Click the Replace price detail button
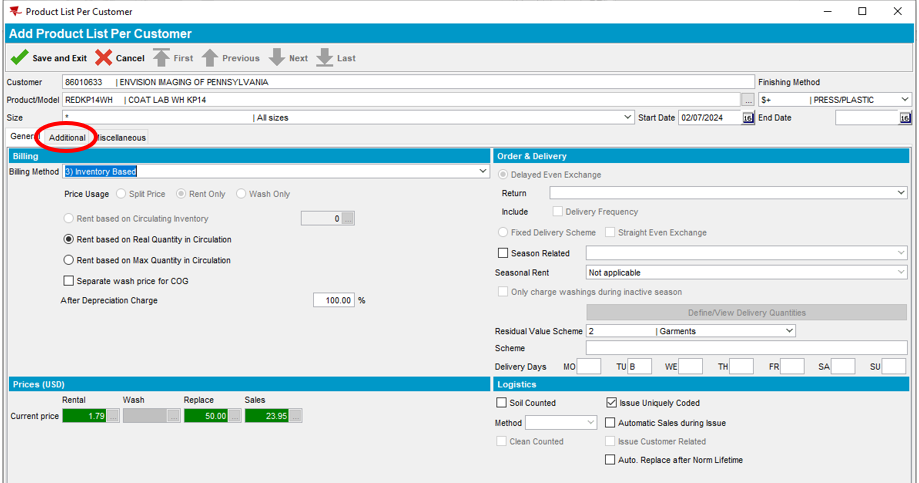 pyautogui.click(x=235, y=416)
